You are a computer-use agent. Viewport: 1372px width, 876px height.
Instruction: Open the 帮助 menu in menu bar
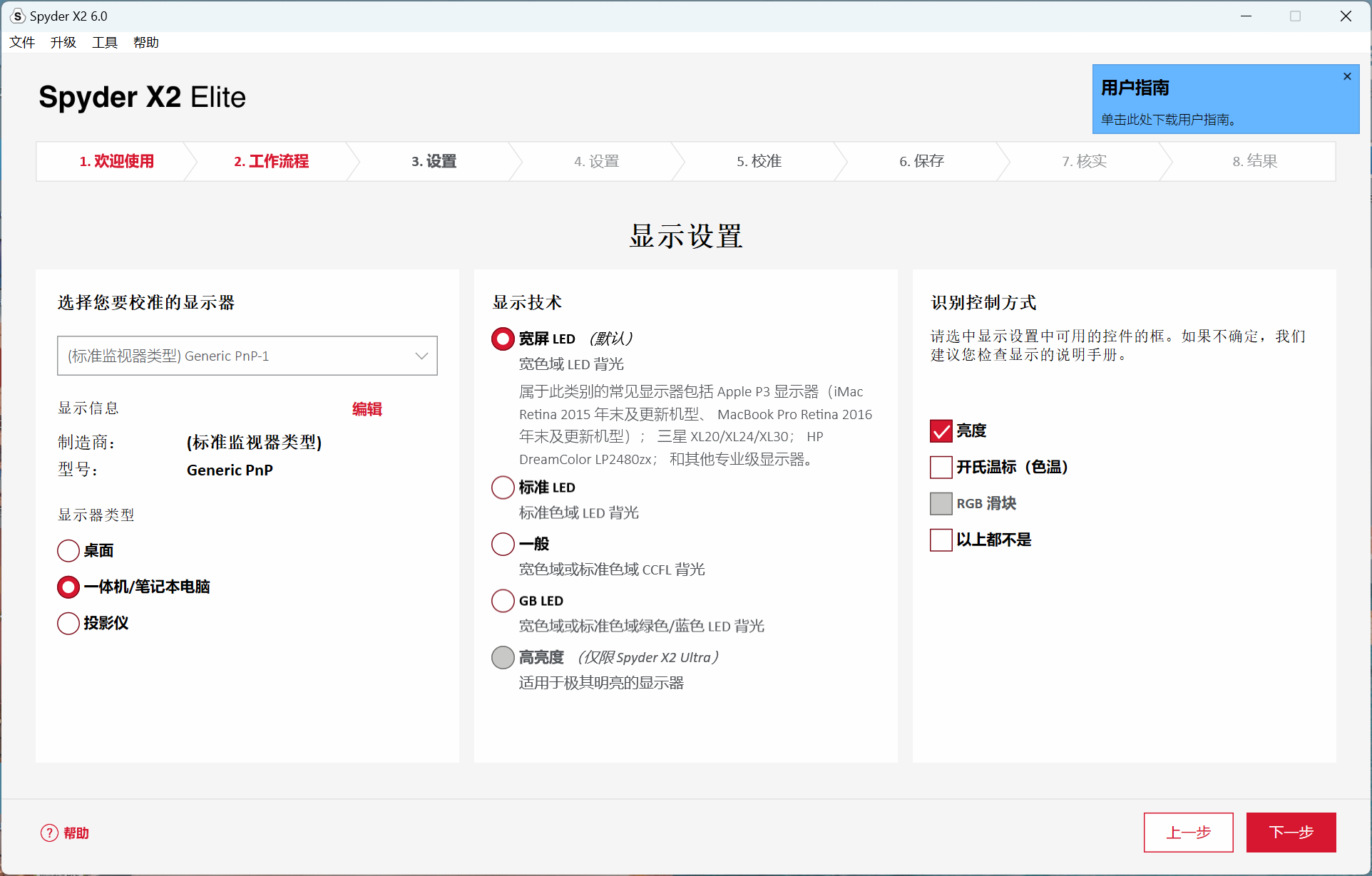tap(146, 42)
